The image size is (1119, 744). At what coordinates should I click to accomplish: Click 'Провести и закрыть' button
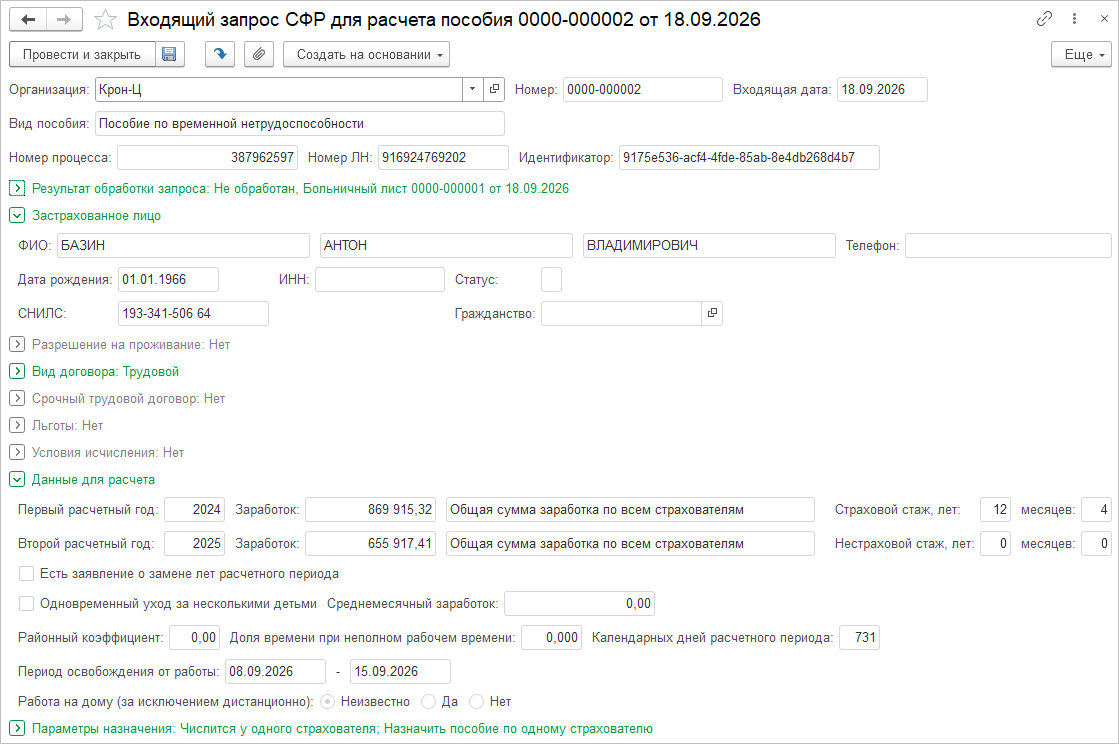(x=82, y=54)
